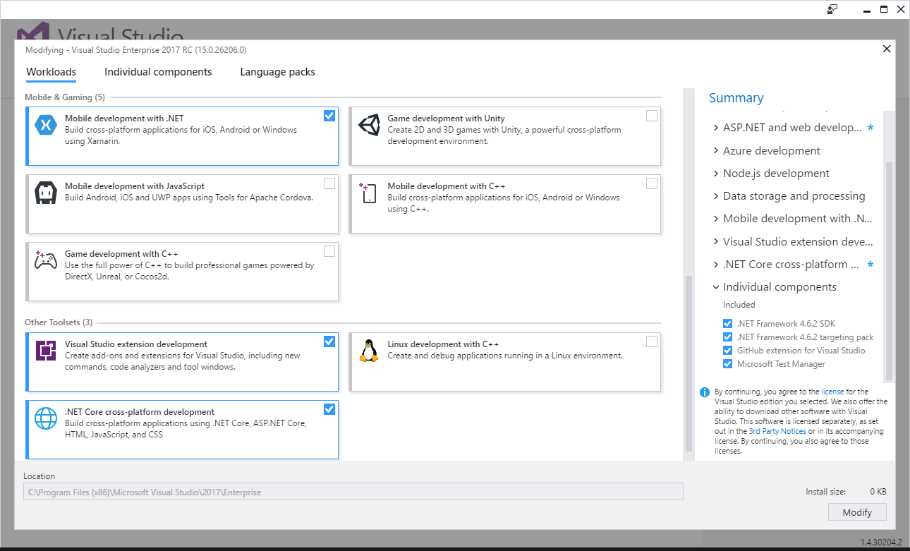
Task: Click the .NET Core globe icon
Action: (45, 419)
